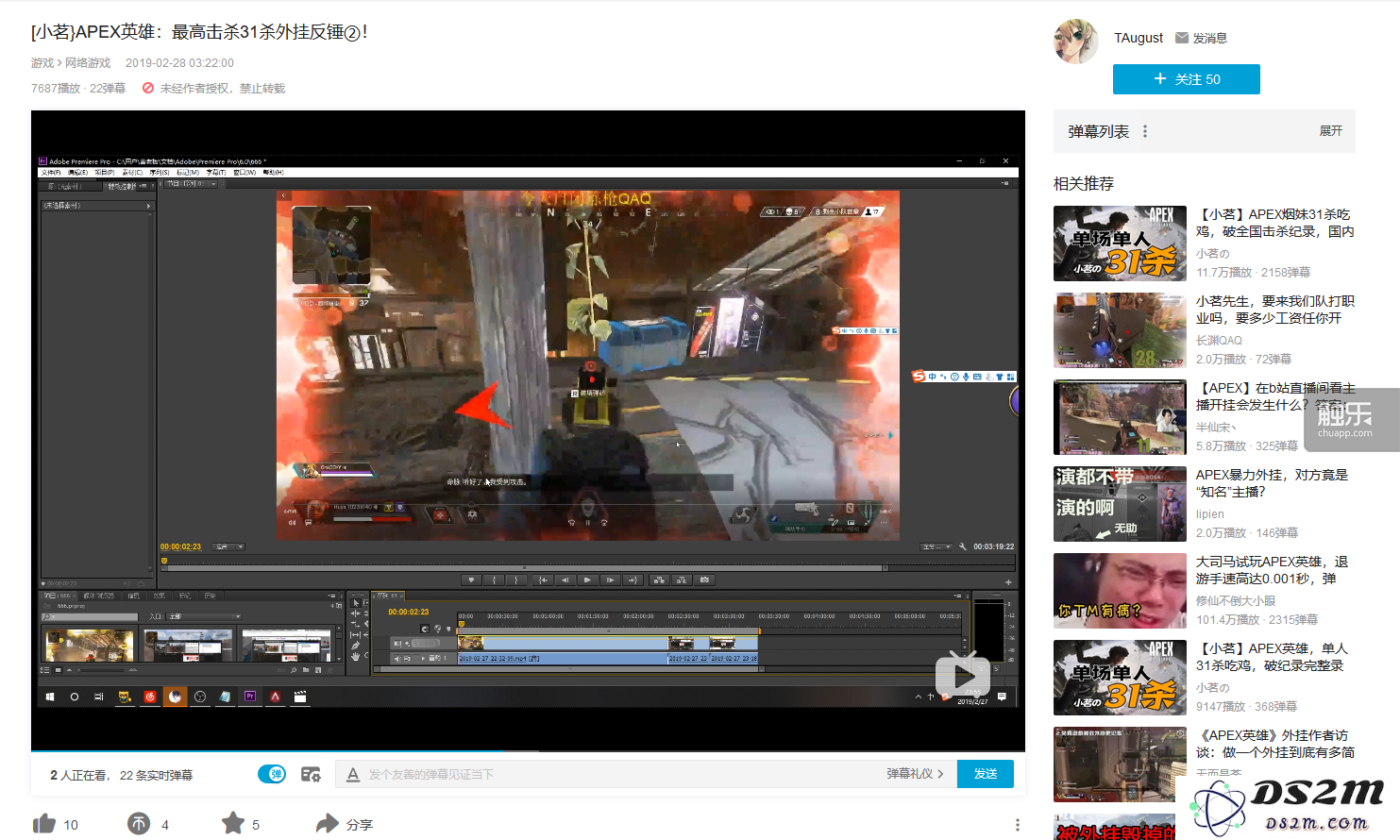Click the 相关推荐 section heading
The image size is (1400, 840).
[1084, 183]
